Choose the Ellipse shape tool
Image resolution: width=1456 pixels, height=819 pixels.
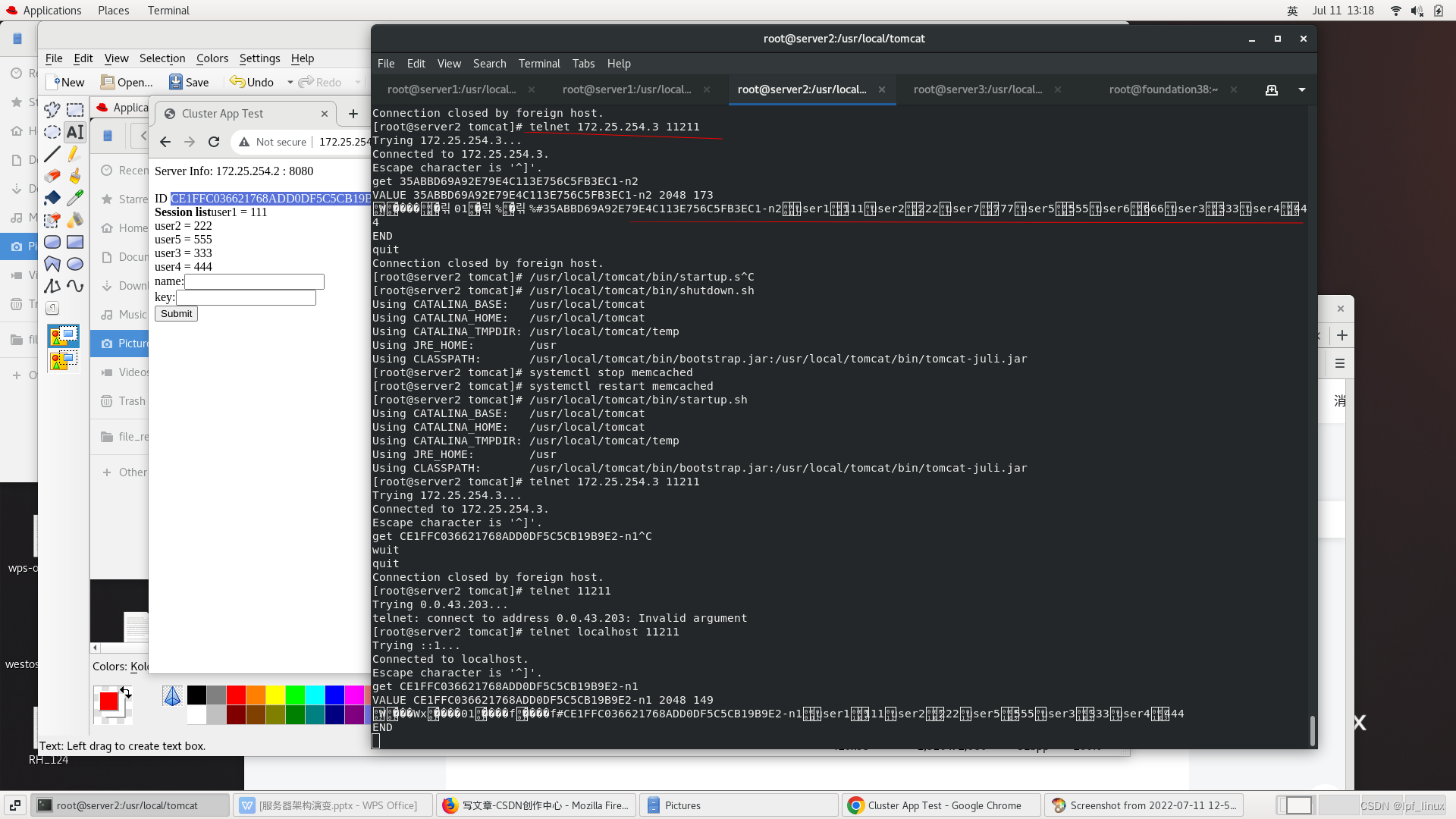click(74, 265)
